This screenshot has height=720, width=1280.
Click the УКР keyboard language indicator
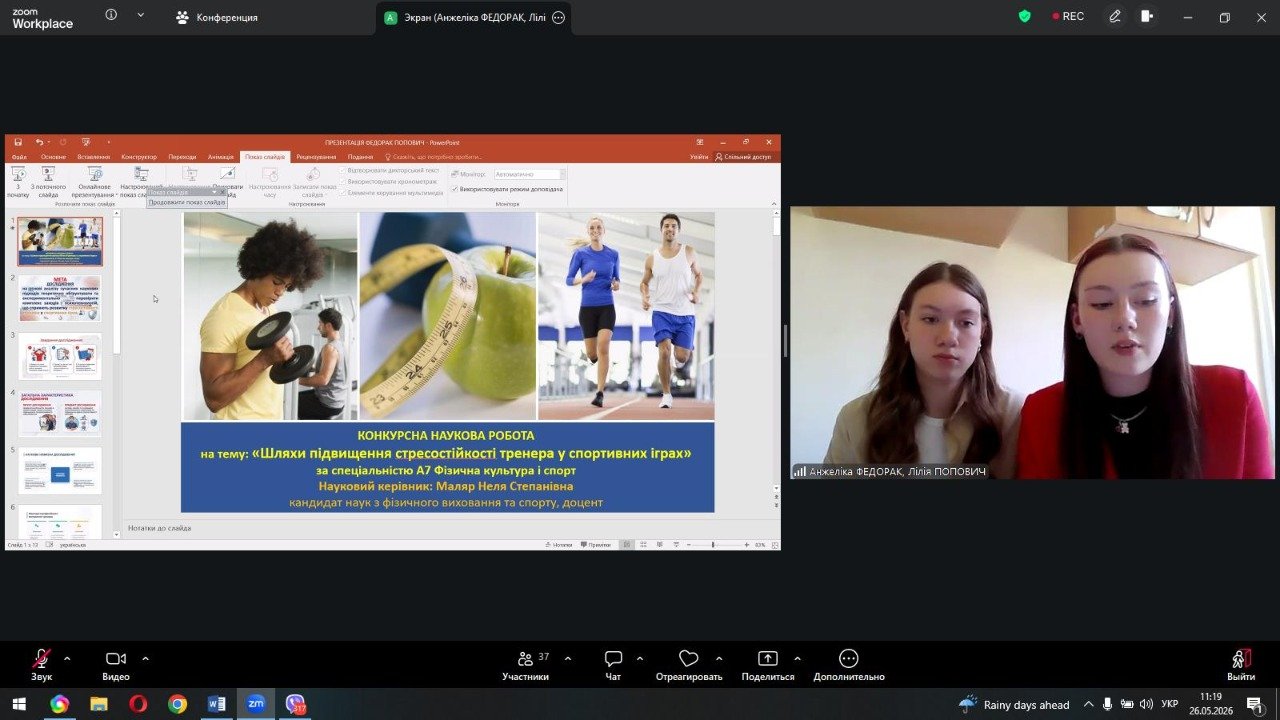1169,704
